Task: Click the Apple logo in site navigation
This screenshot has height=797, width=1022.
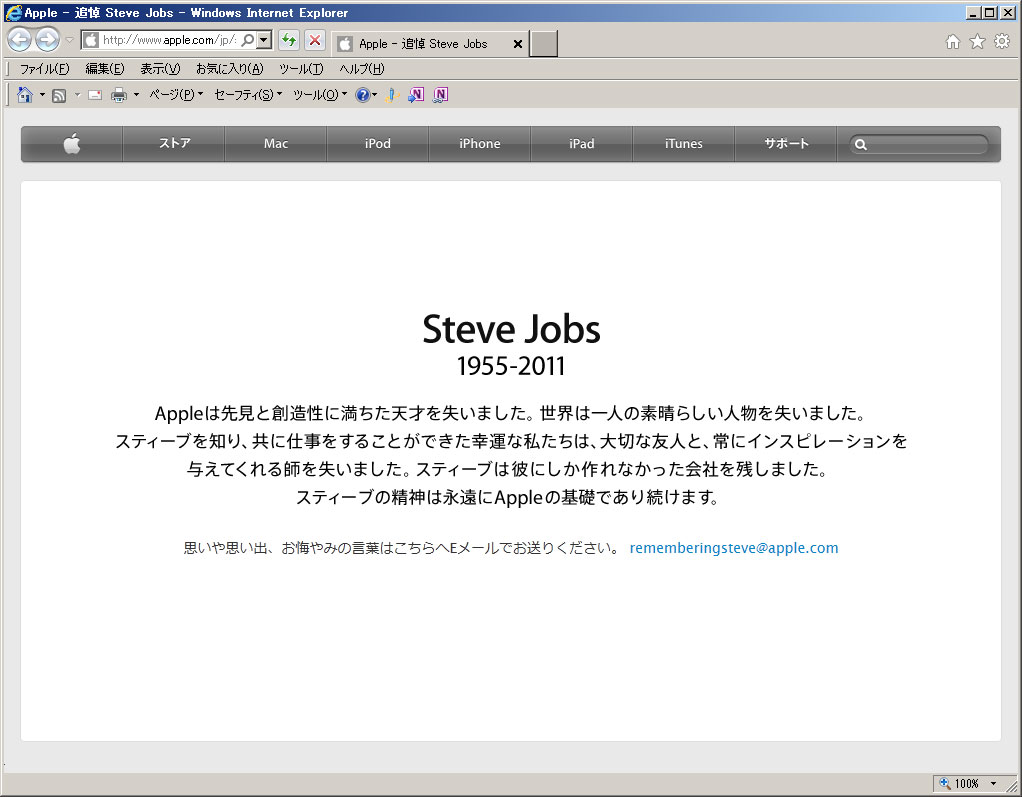Action: coord(72,143)
